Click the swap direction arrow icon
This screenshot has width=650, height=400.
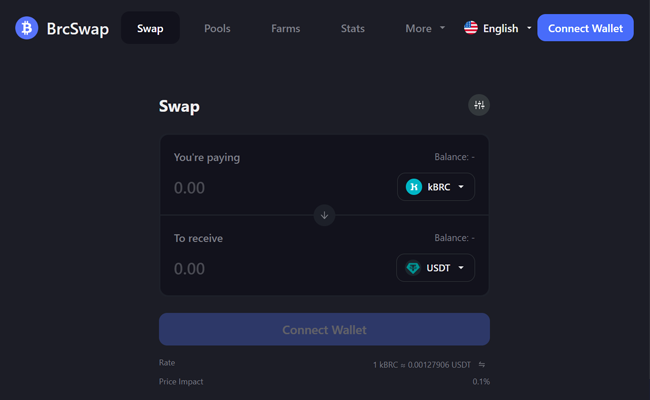click(x=324, y=216)
